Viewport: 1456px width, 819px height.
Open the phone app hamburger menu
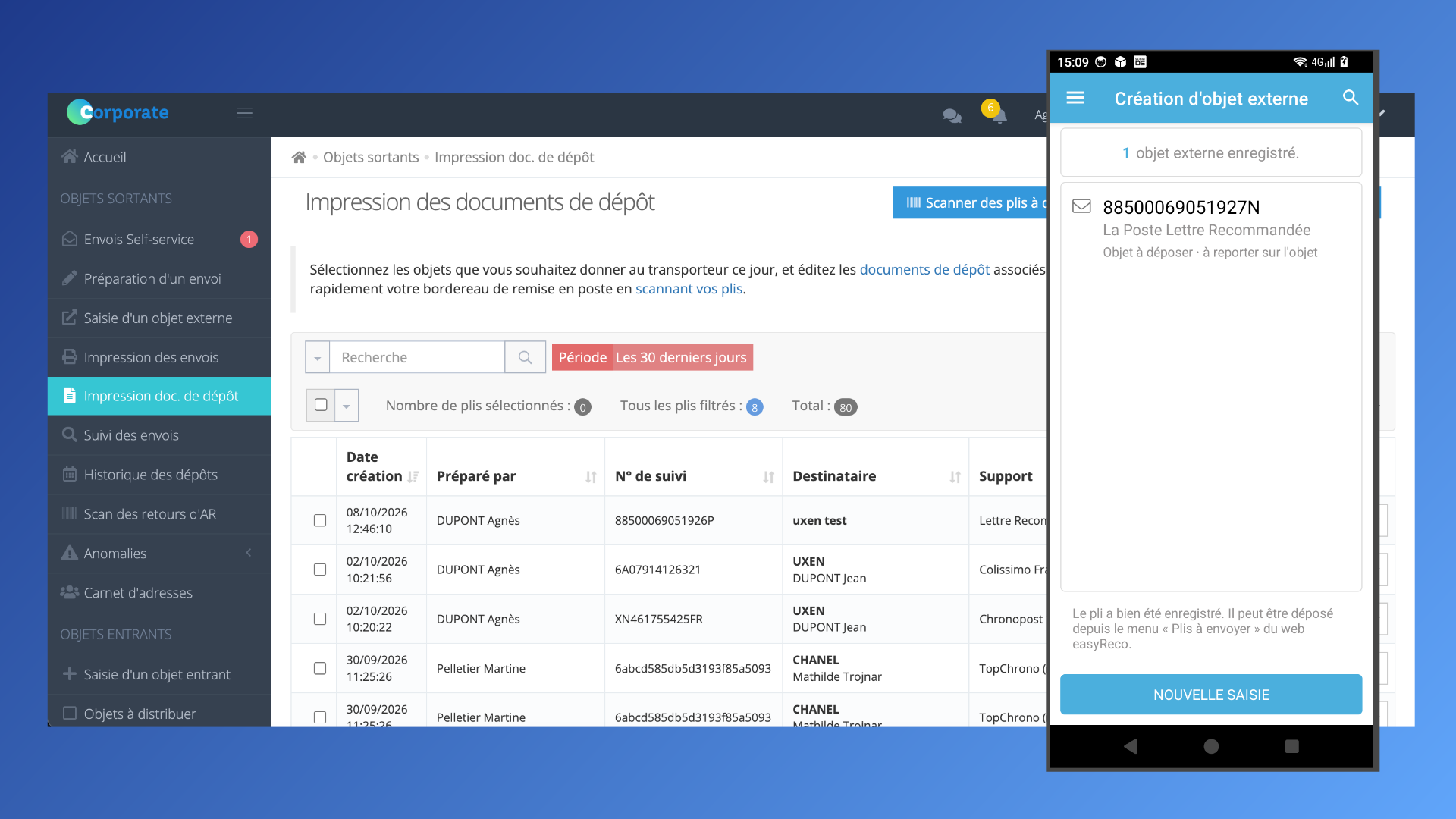coord(1075,98)
